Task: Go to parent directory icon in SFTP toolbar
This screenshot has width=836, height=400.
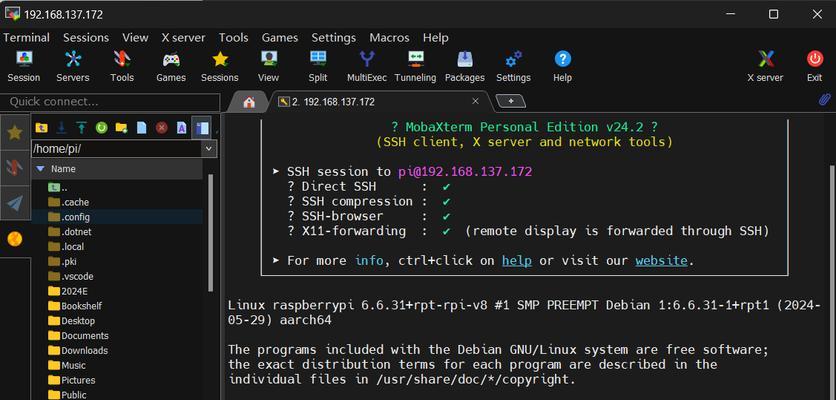Action: tap(41, 127)
